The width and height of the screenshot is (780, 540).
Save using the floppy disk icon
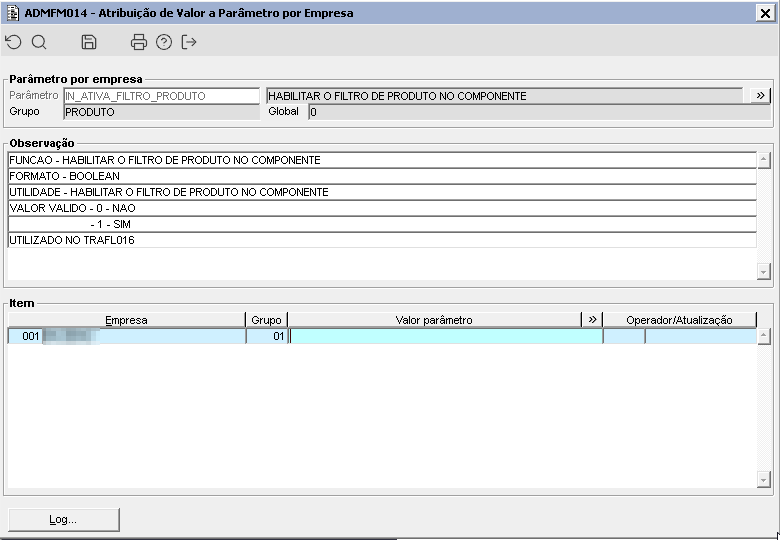[x=89, y=42]
